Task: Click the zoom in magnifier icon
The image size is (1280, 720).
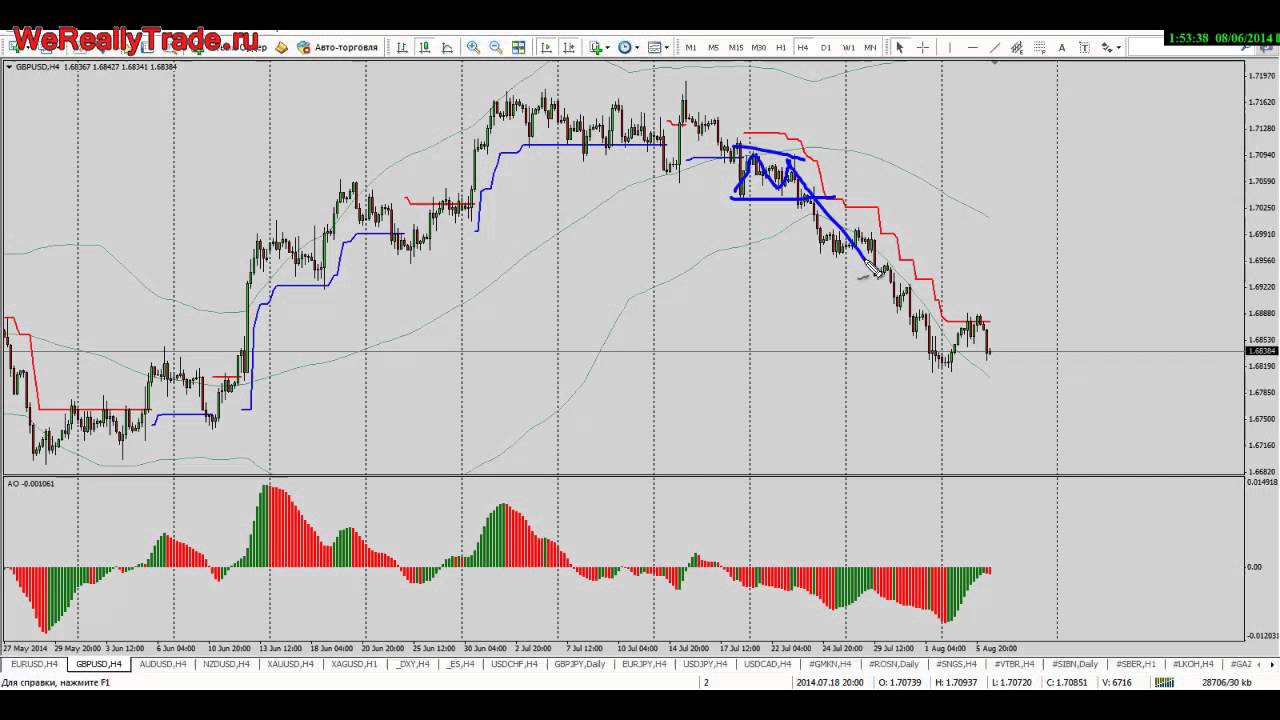Action: (473, 47)
